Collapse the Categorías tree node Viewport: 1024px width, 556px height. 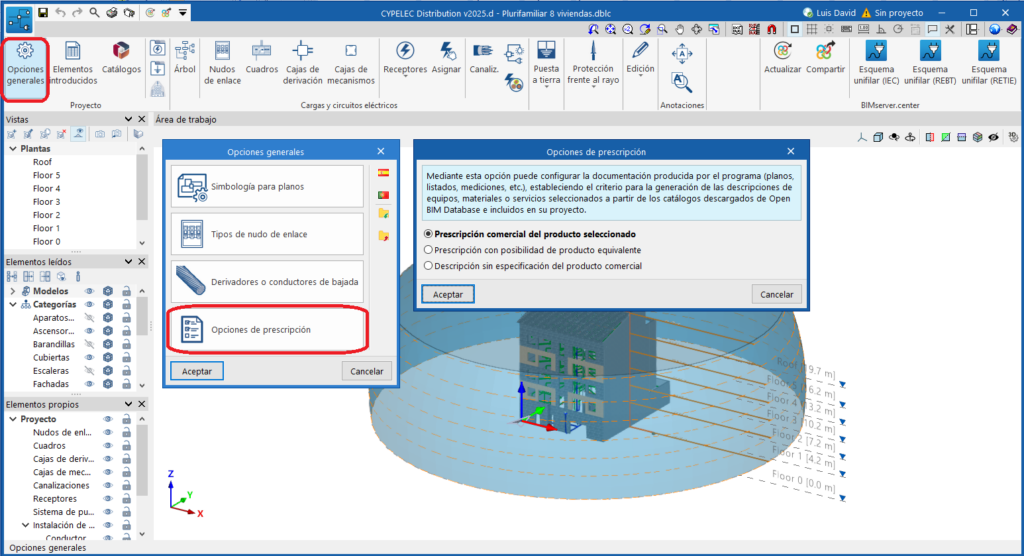pos(12,304)
